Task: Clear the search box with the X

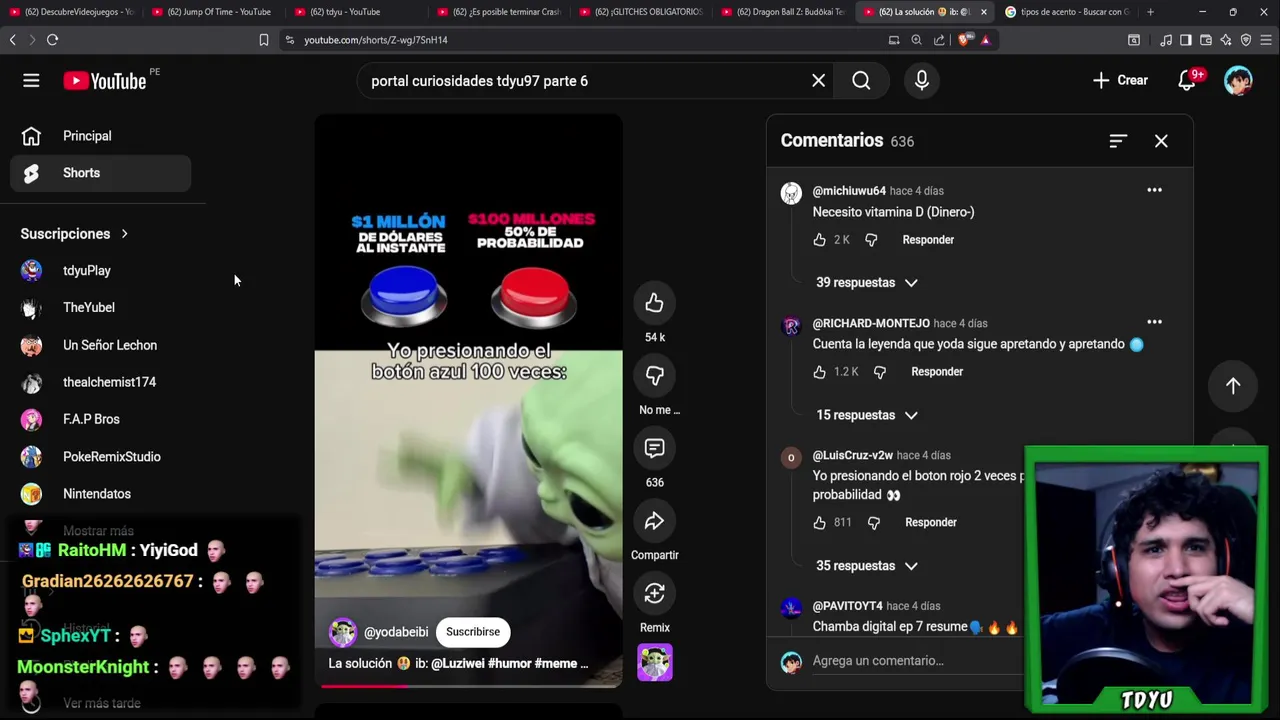Action: 818,81
